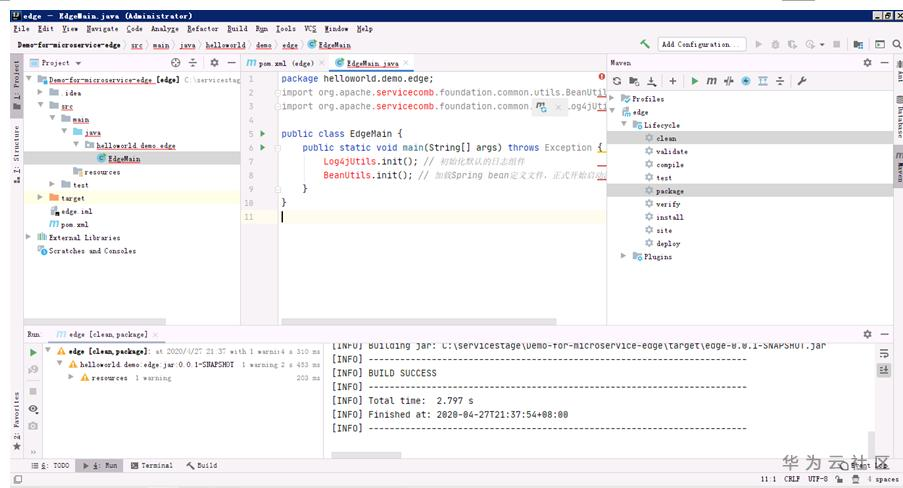
Task: Click Add Configuration button
Action: 702,45
